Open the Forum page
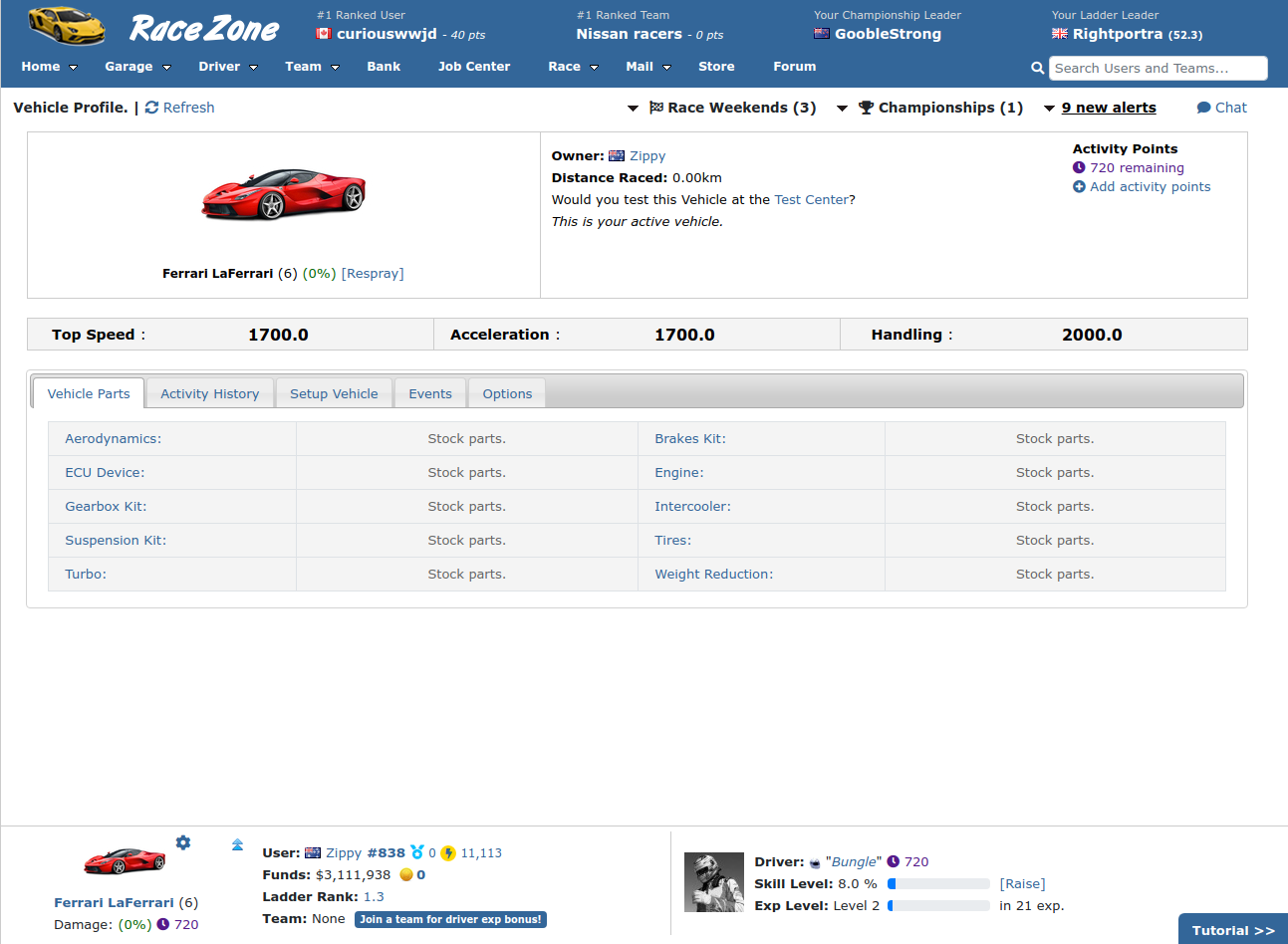This screenshot has width=1288, height=944. point(795,67)
